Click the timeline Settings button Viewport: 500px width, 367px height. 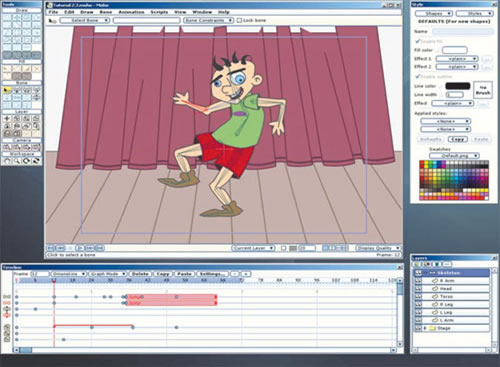212,274
